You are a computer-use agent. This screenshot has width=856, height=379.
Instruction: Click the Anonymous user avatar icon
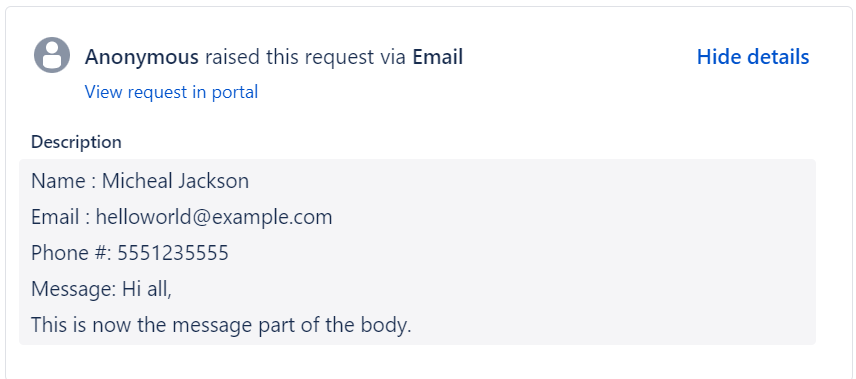pyautogui.click(x=52, y=55)
